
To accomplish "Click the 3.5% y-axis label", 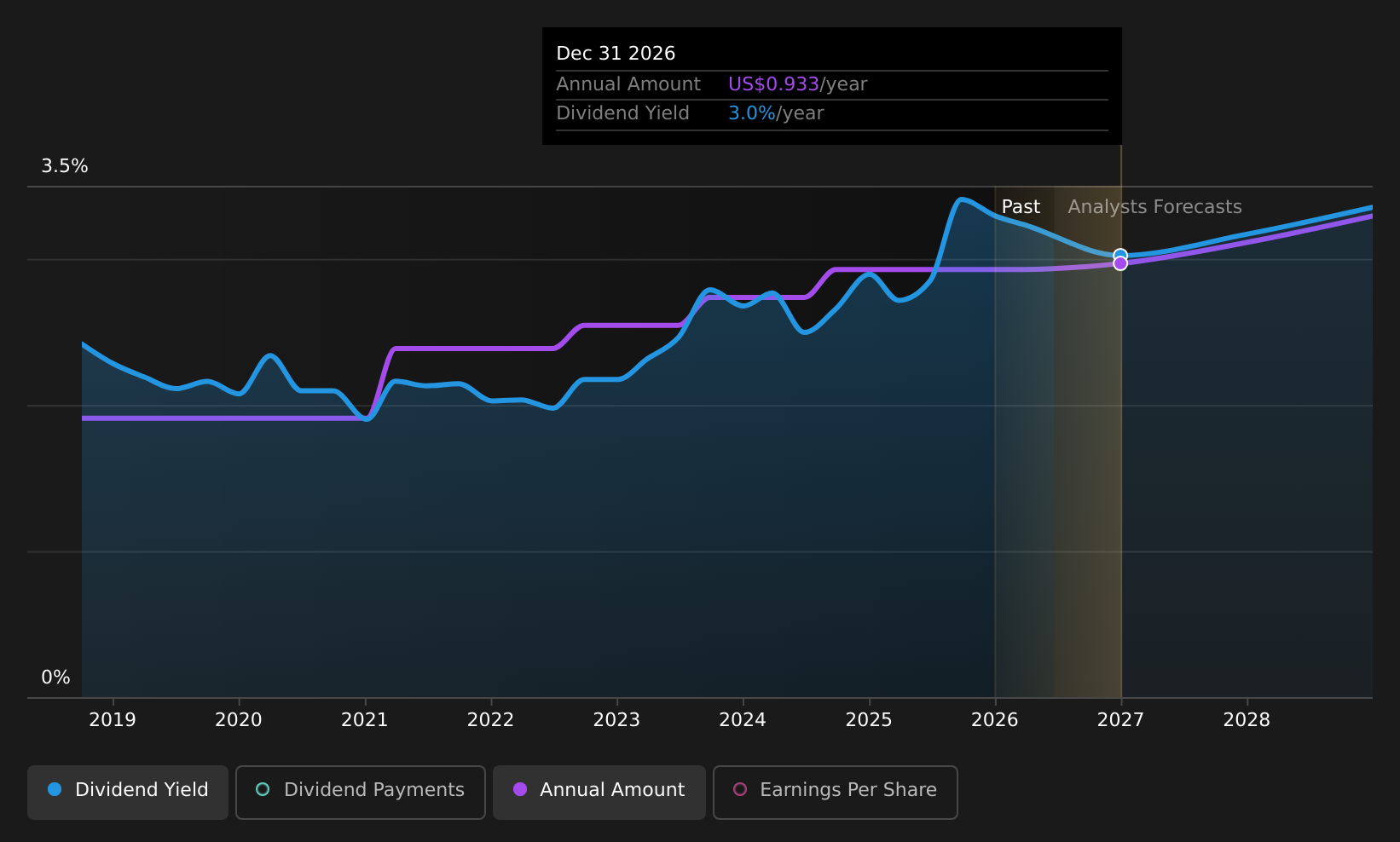I will [65, 166].
